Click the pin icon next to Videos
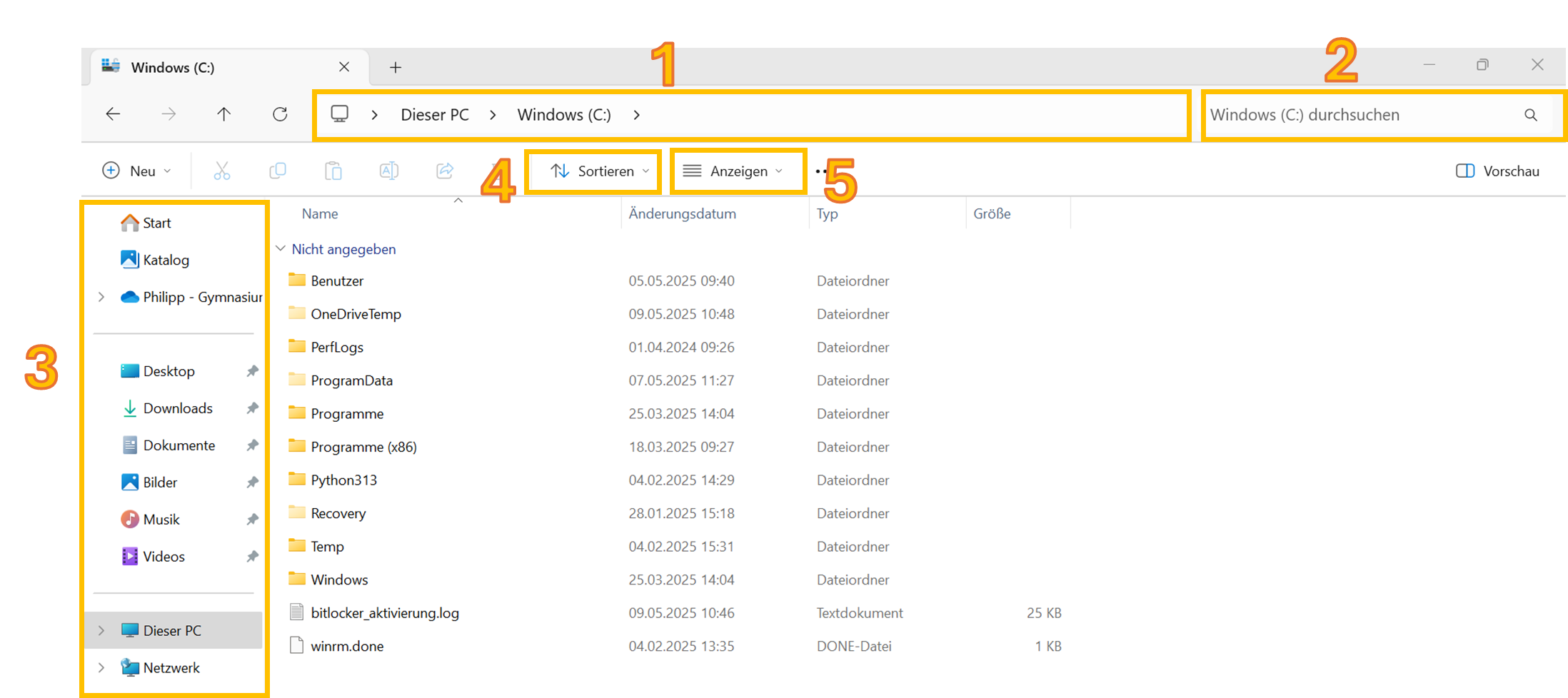Viewport: 1568px width, 698px height. (x=252, y=557)
